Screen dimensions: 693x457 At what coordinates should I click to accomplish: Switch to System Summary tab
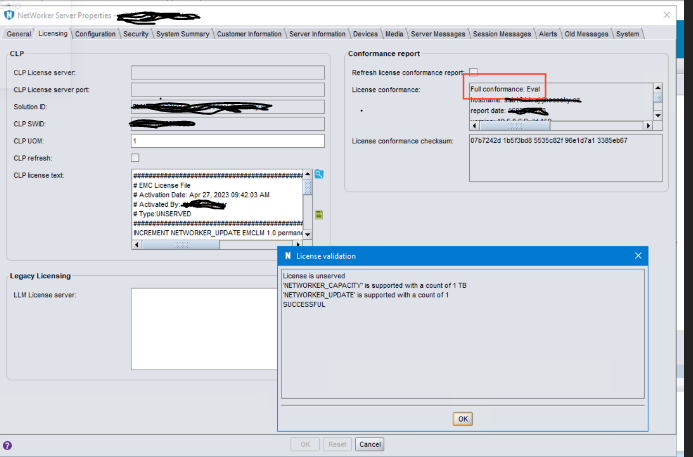[183, 34]
